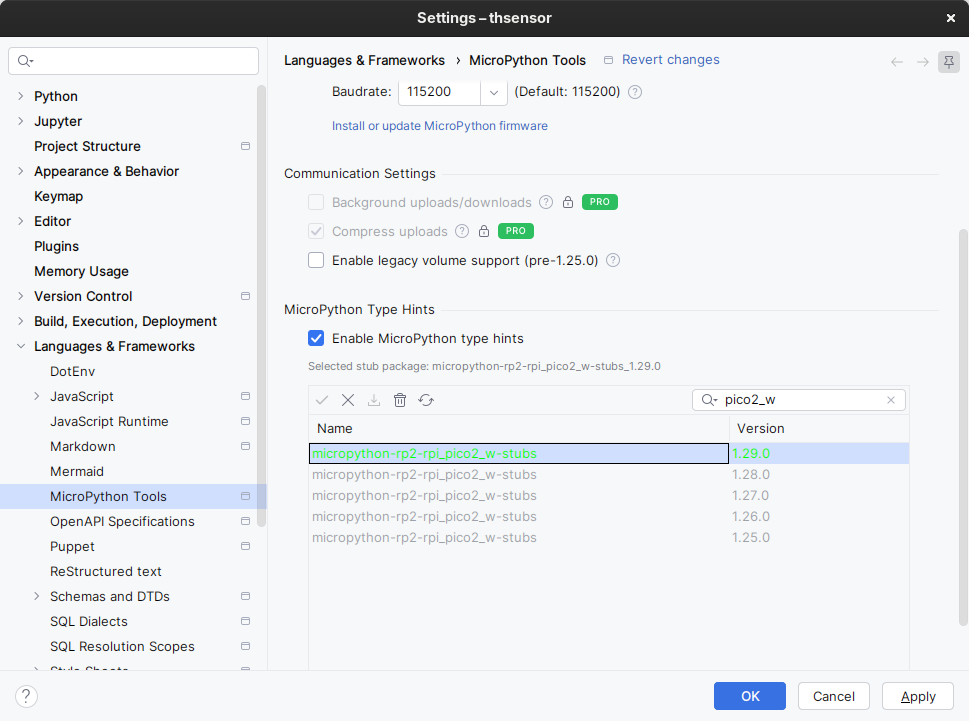Select the stub row with version 1.26.0

point(609,517)
